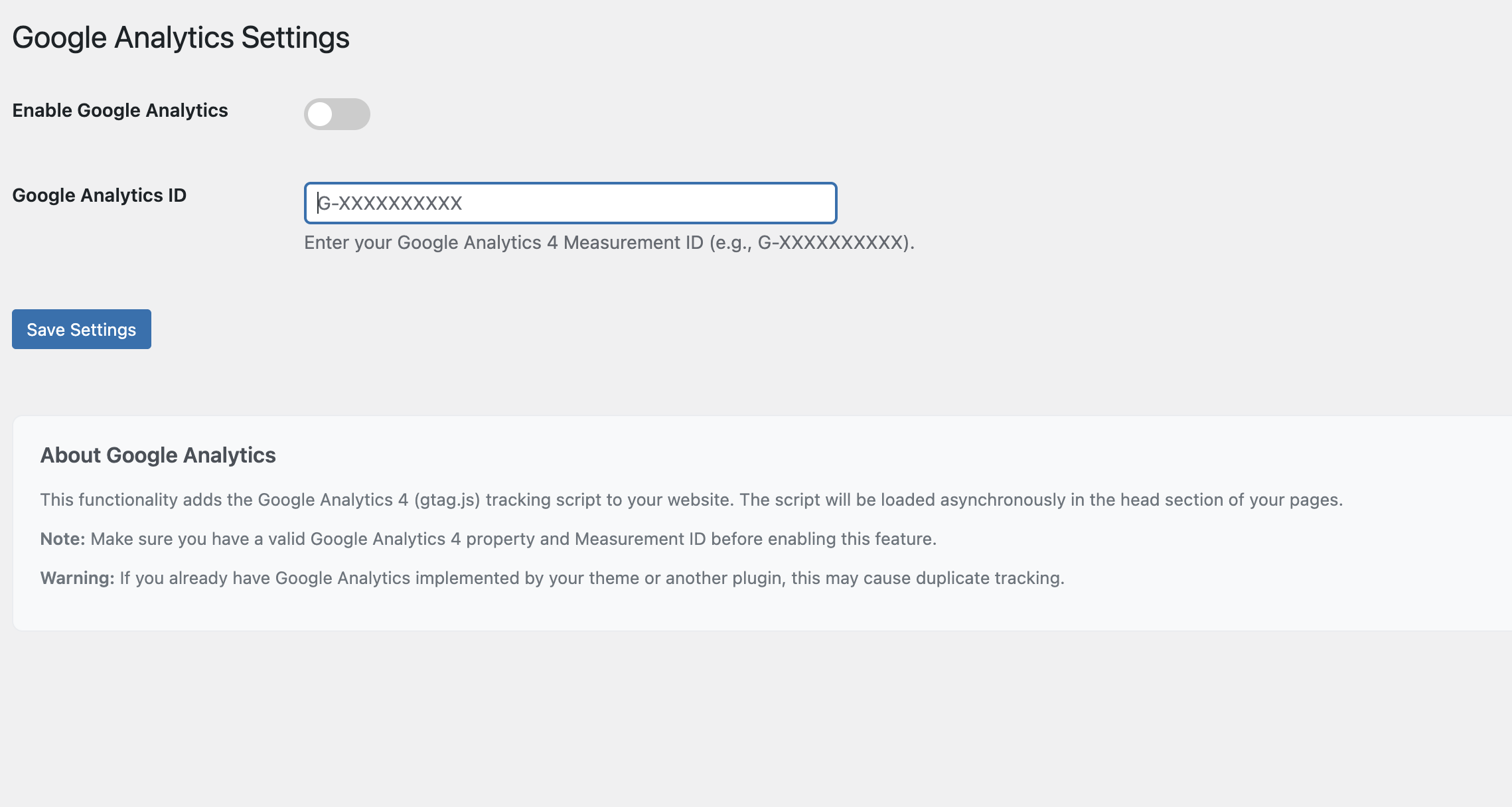Click the bold "Note:" label
Viewport: 1512px width, 807px height.
(63, 539)
